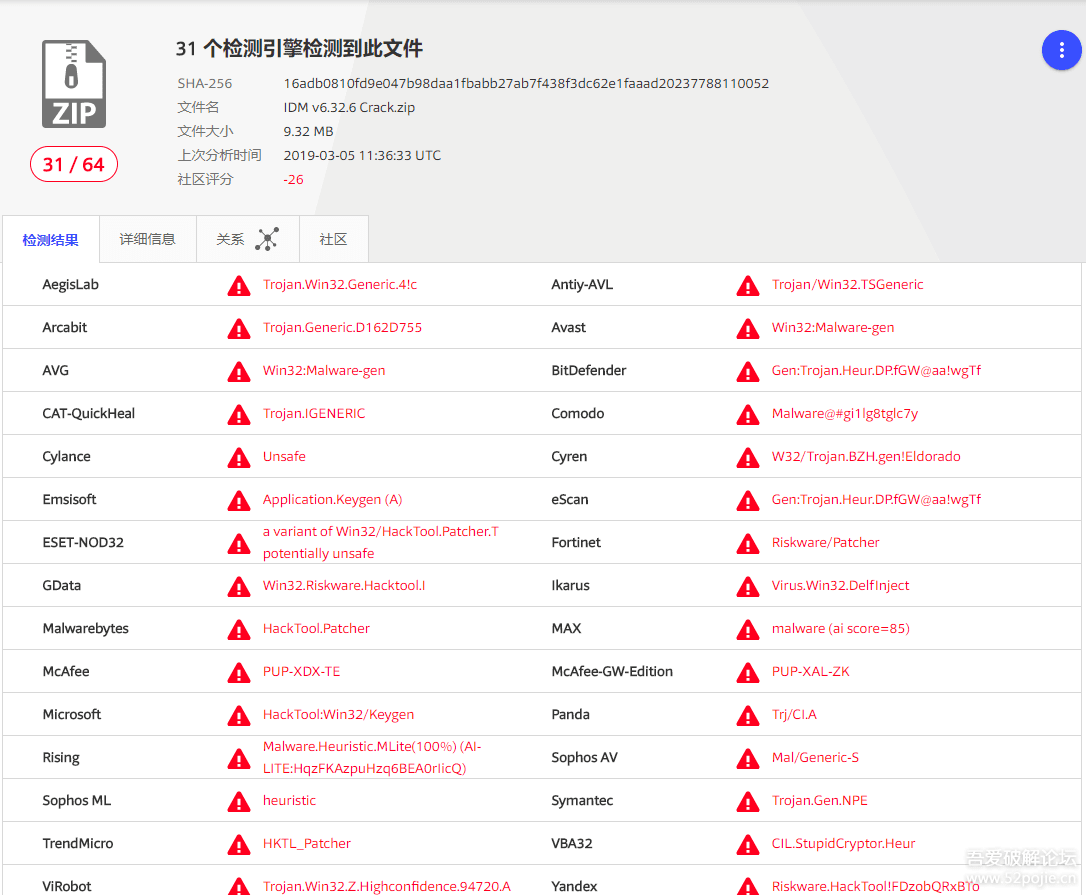Click the HKTL_Patcher result for TrendMicro
The width and height of the screenshot is (1086, 895).
[307, 843]
